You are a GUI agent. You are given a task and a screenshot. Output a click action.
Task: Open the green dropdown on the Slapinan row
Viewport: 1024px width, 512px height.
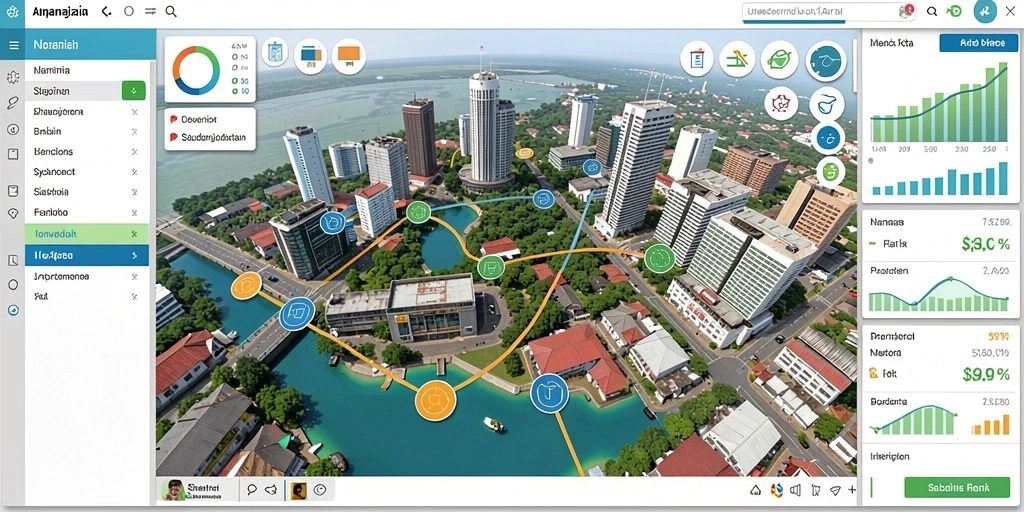tap(134, 91)
